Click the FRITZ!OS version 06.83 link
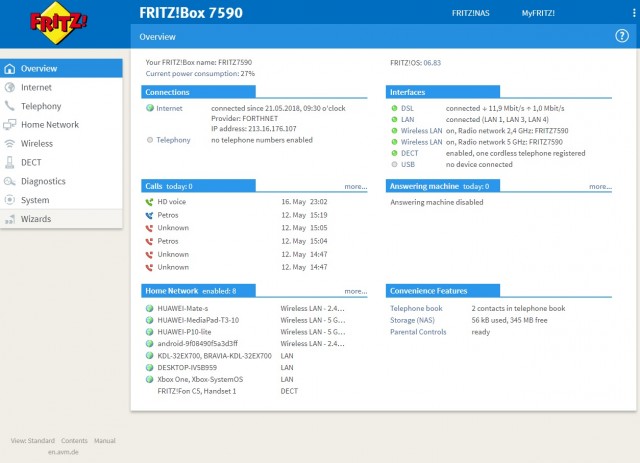Viewport: 640px width, 463px height. [432, 63]
